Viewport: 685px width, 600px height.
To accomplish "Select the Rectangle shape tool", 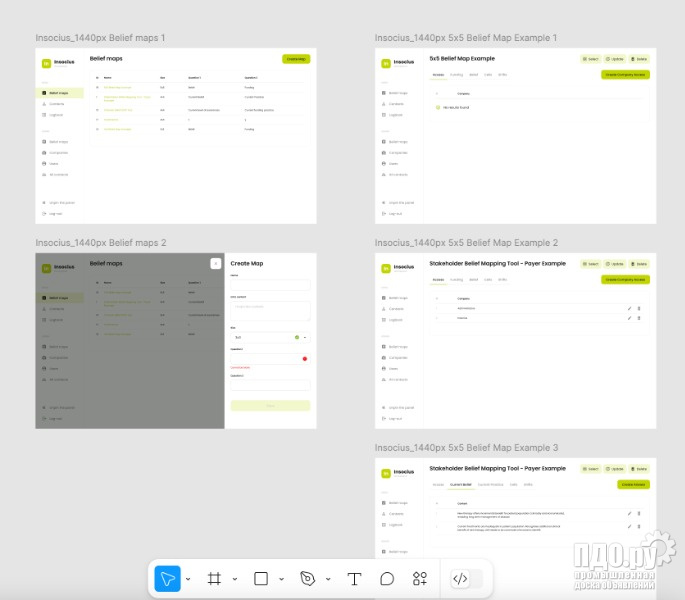I will click(261, 578).
